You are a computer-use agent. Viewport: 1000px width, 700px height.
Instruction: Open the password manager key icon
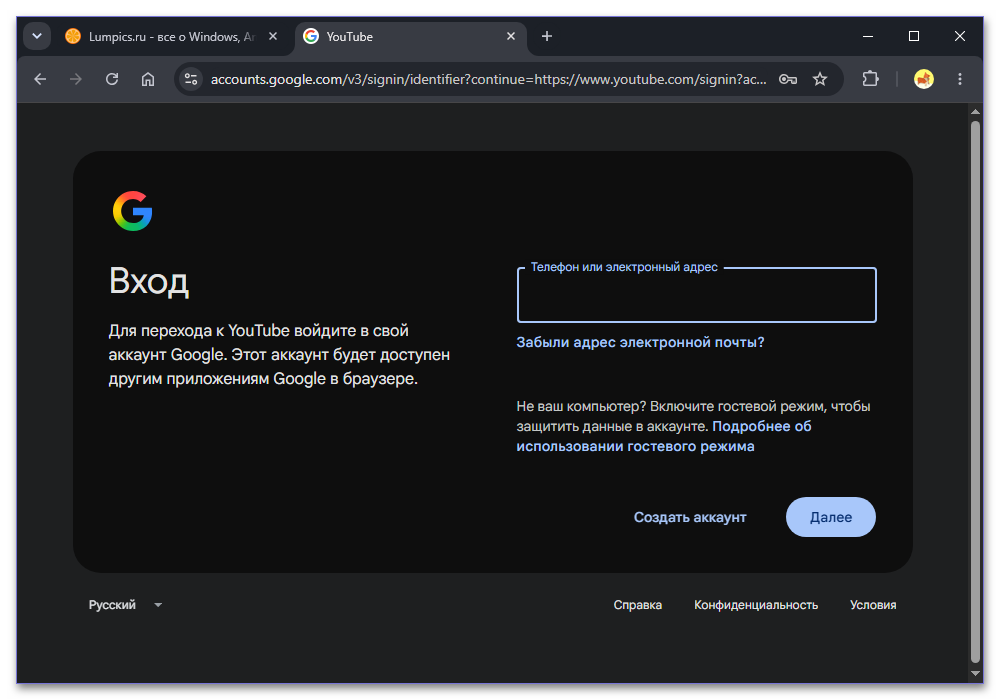(788, 79)
